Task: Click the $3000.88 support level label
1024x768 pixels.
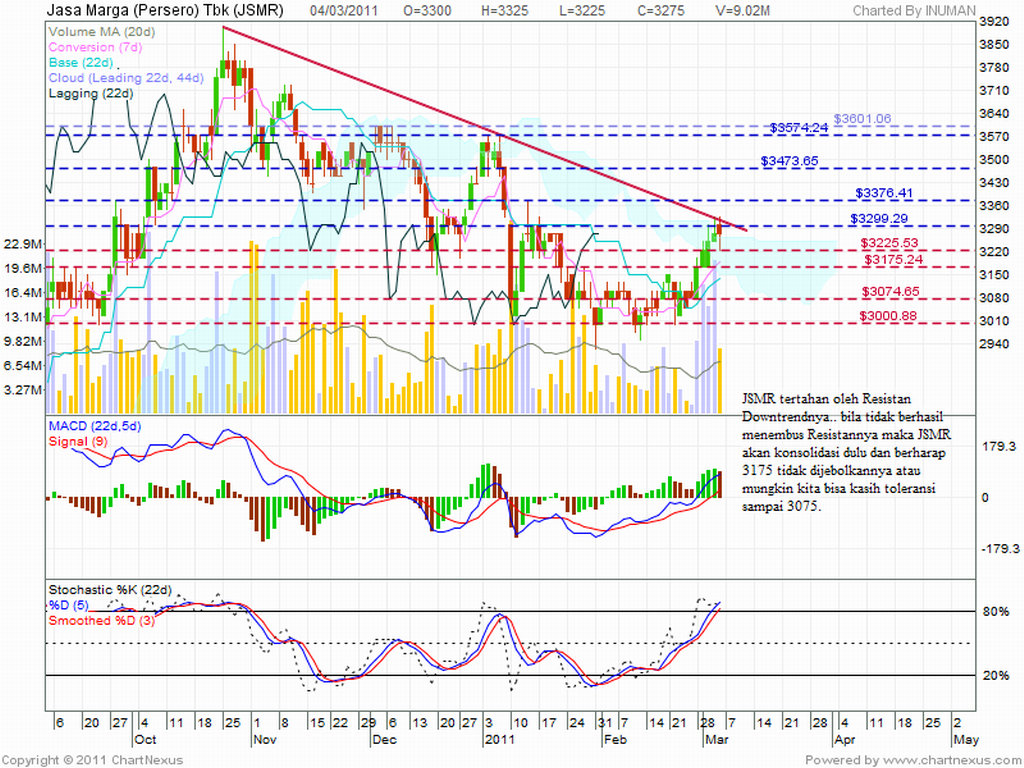Action: pyautogui.click(x=888, y=316)
